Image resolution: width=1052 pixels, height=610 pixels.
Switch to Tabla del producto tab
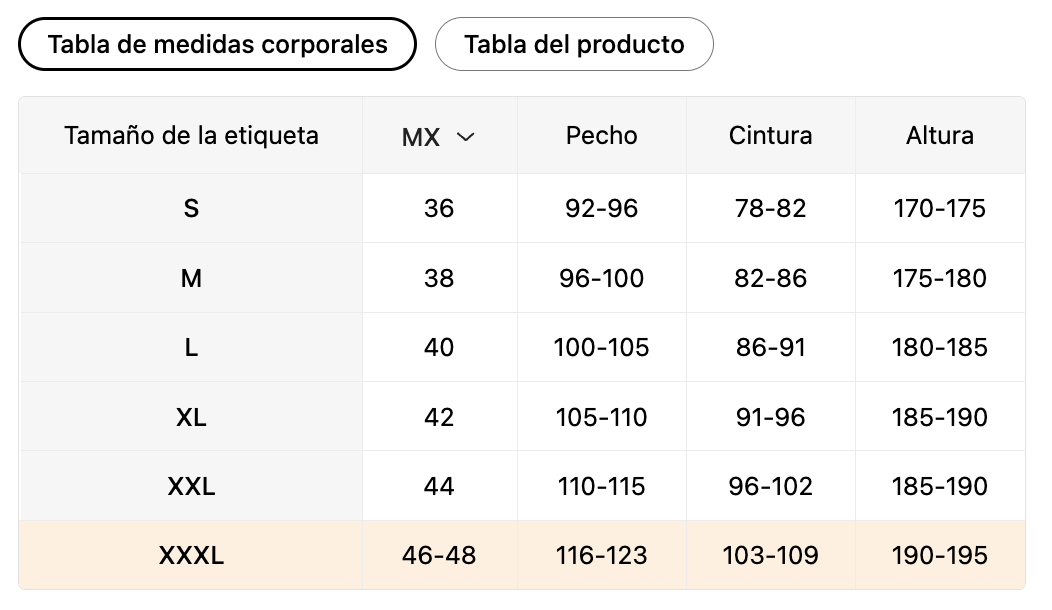574,44
